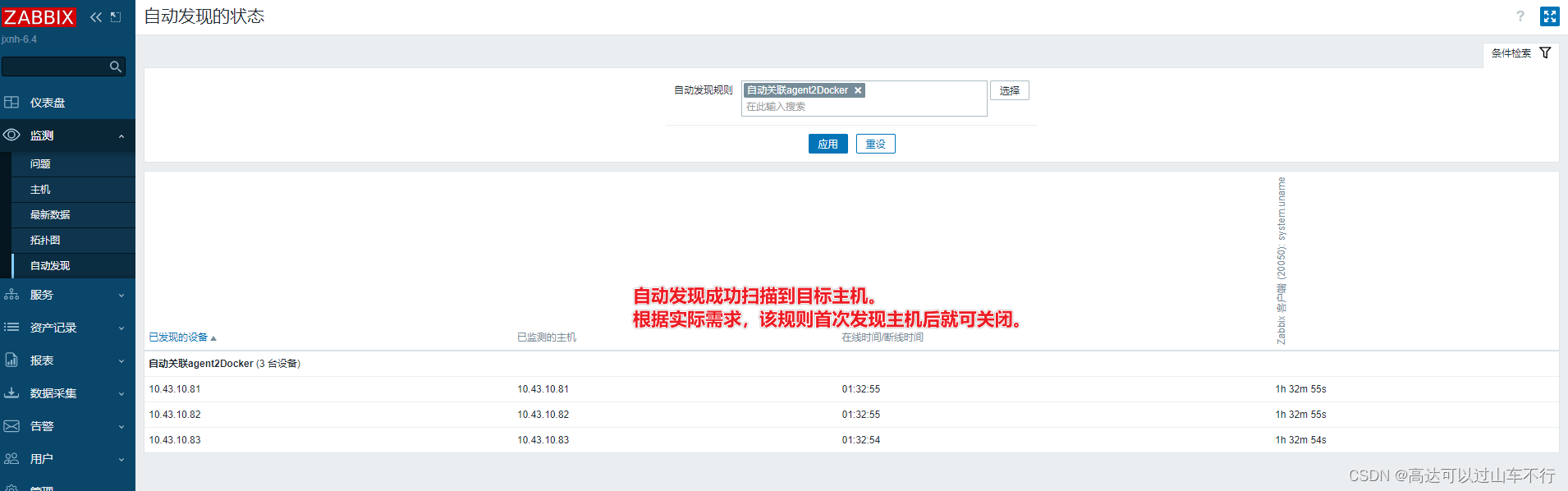The height and width of the screenshot is (491, 1568).
Task: Sort by 已发现的设备 column header
Action: [x=182, y=337]
